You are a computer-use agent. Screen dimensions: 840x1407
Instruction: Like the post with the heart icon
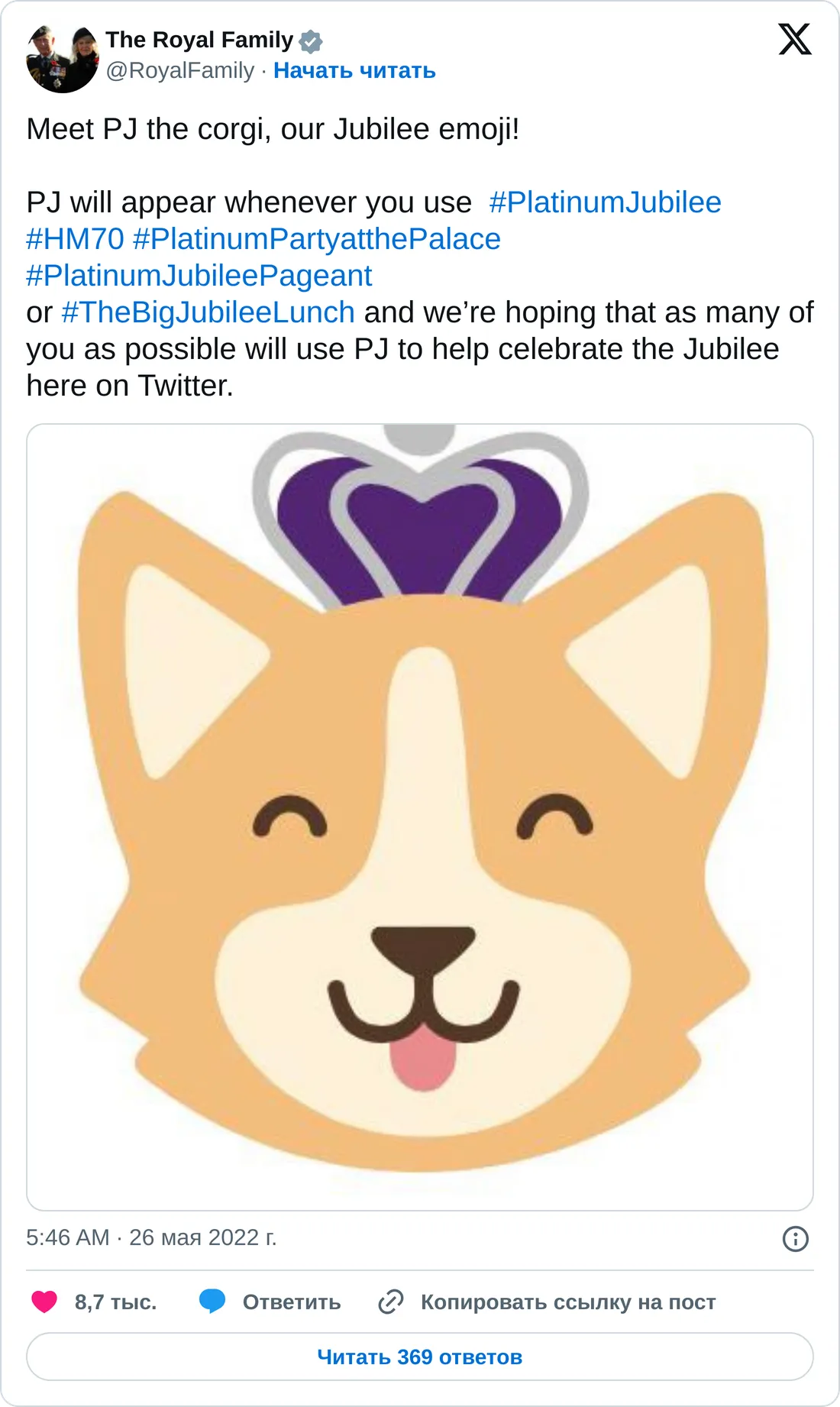tap(44, 1302)
